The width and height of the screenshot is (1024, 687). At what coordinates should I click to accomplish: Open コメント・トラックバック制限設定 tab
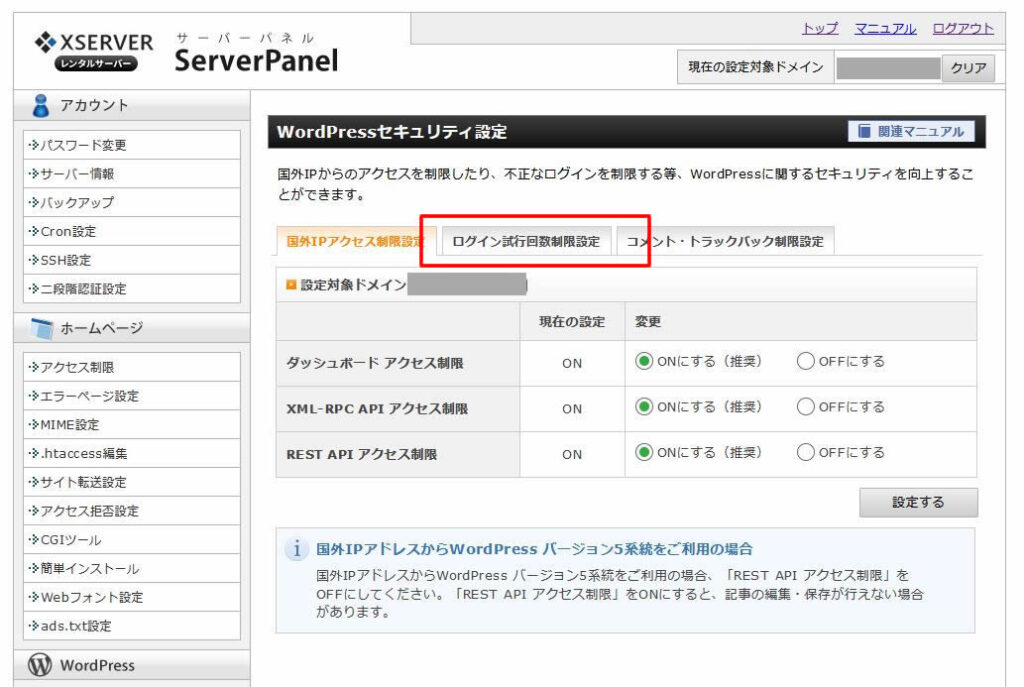point(725,241)
